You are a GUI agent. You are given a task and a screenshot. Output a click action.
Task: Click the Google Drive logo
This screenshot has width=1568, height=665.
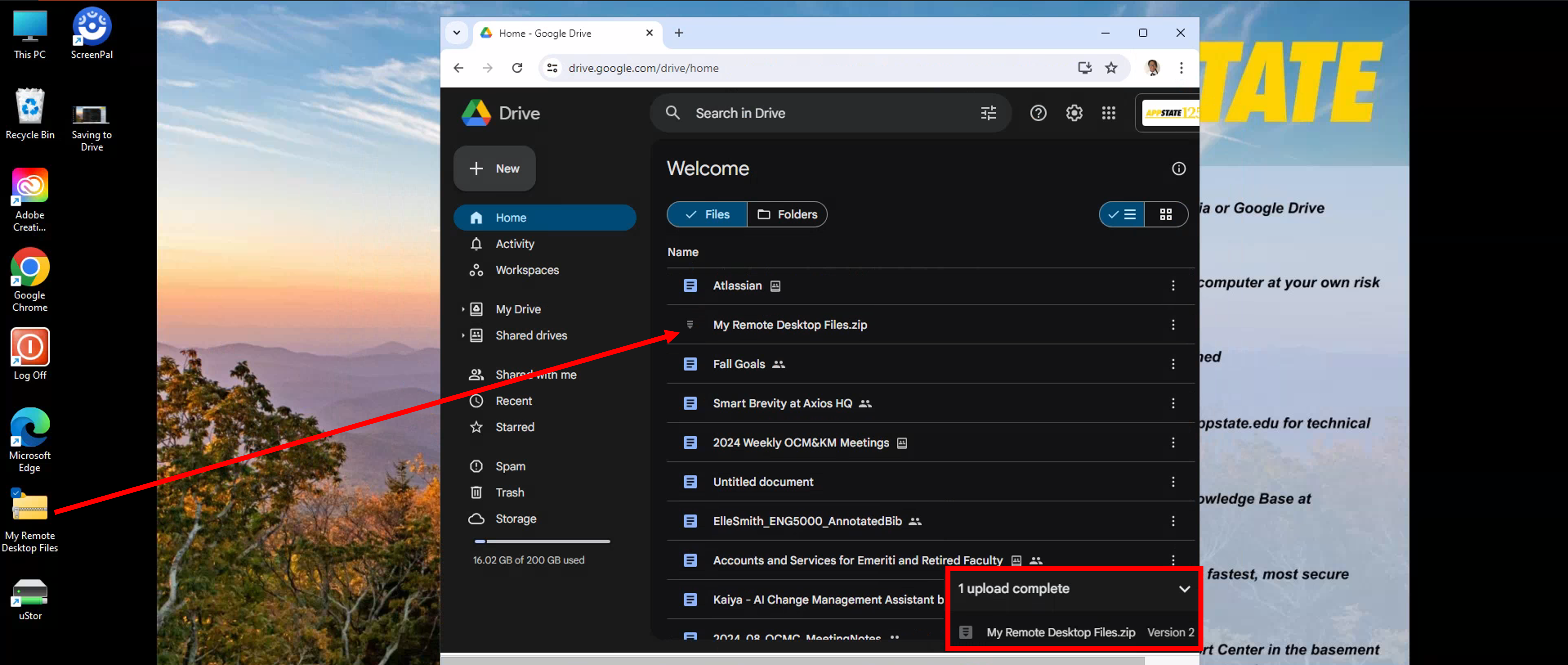click(476, 113)
